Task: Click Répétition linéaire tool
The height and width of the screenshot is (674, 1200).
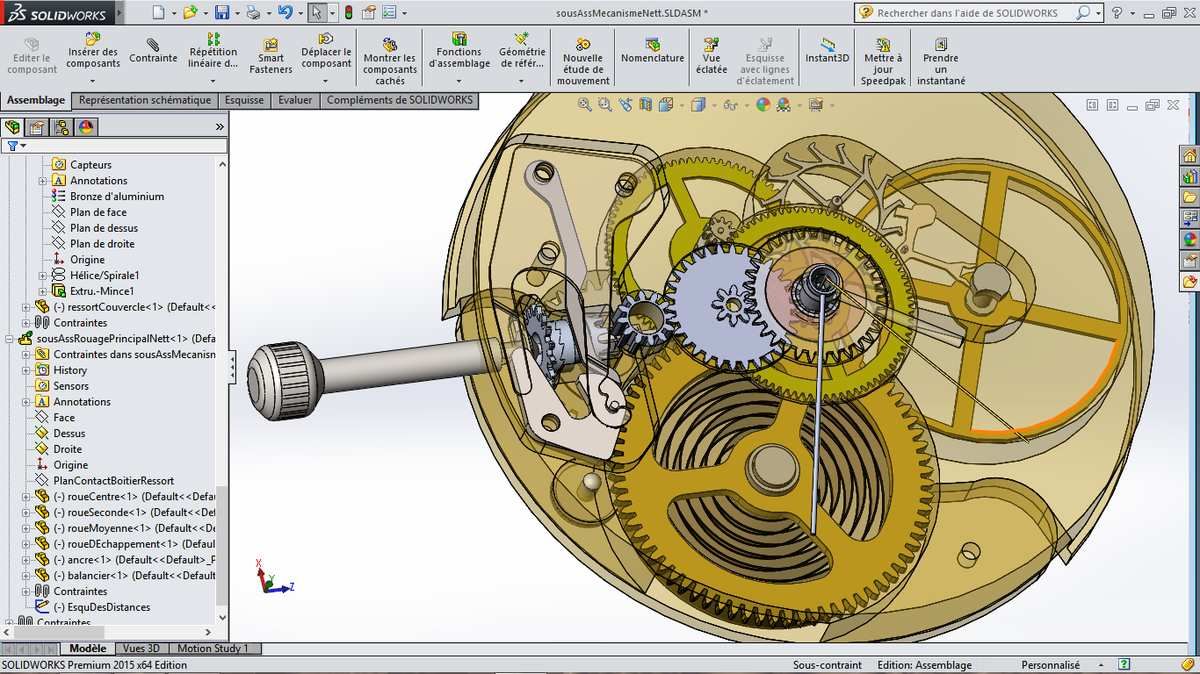Action: (x=213, y=51)
